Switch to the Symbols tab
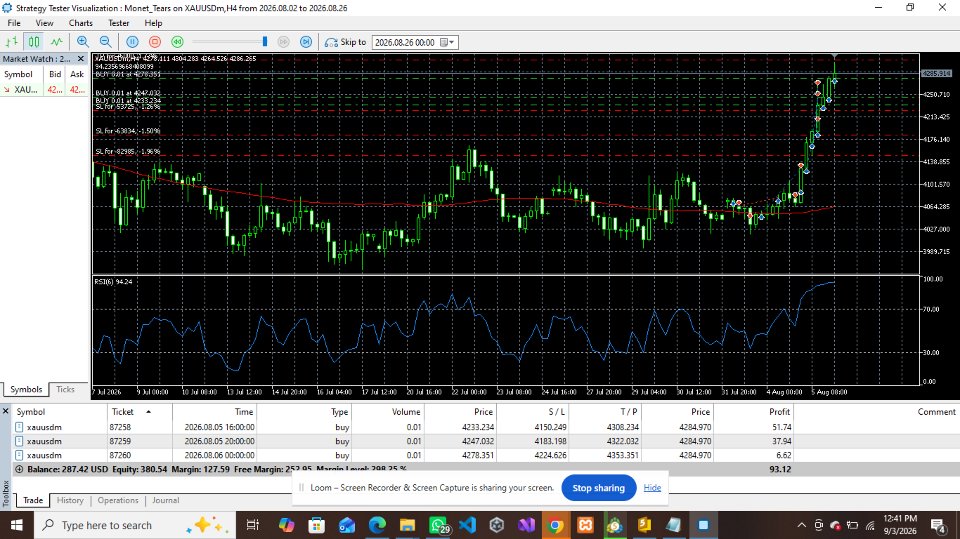 click(x=26, y=389)
